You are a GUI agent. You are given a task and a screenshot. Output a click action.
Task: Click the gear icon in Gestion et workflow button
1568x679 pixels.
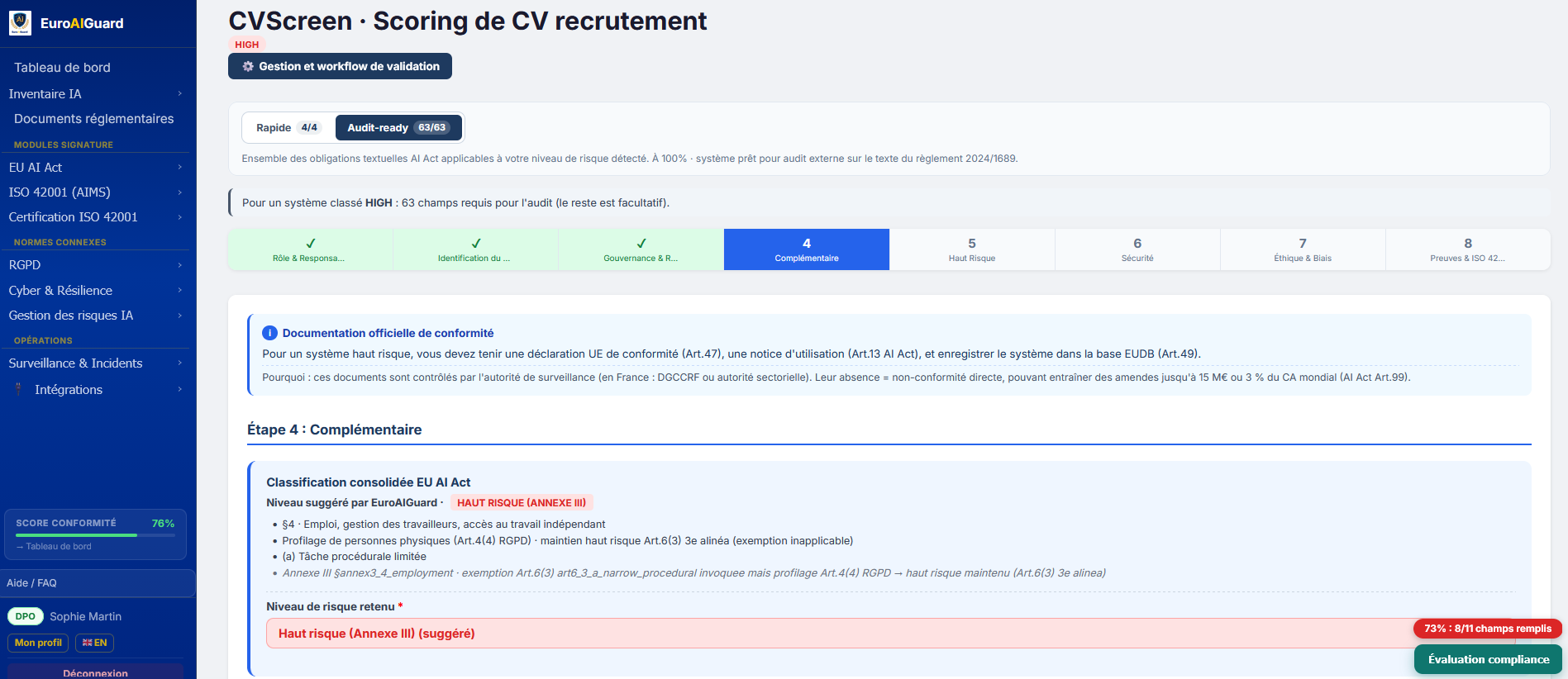[248, 66]
